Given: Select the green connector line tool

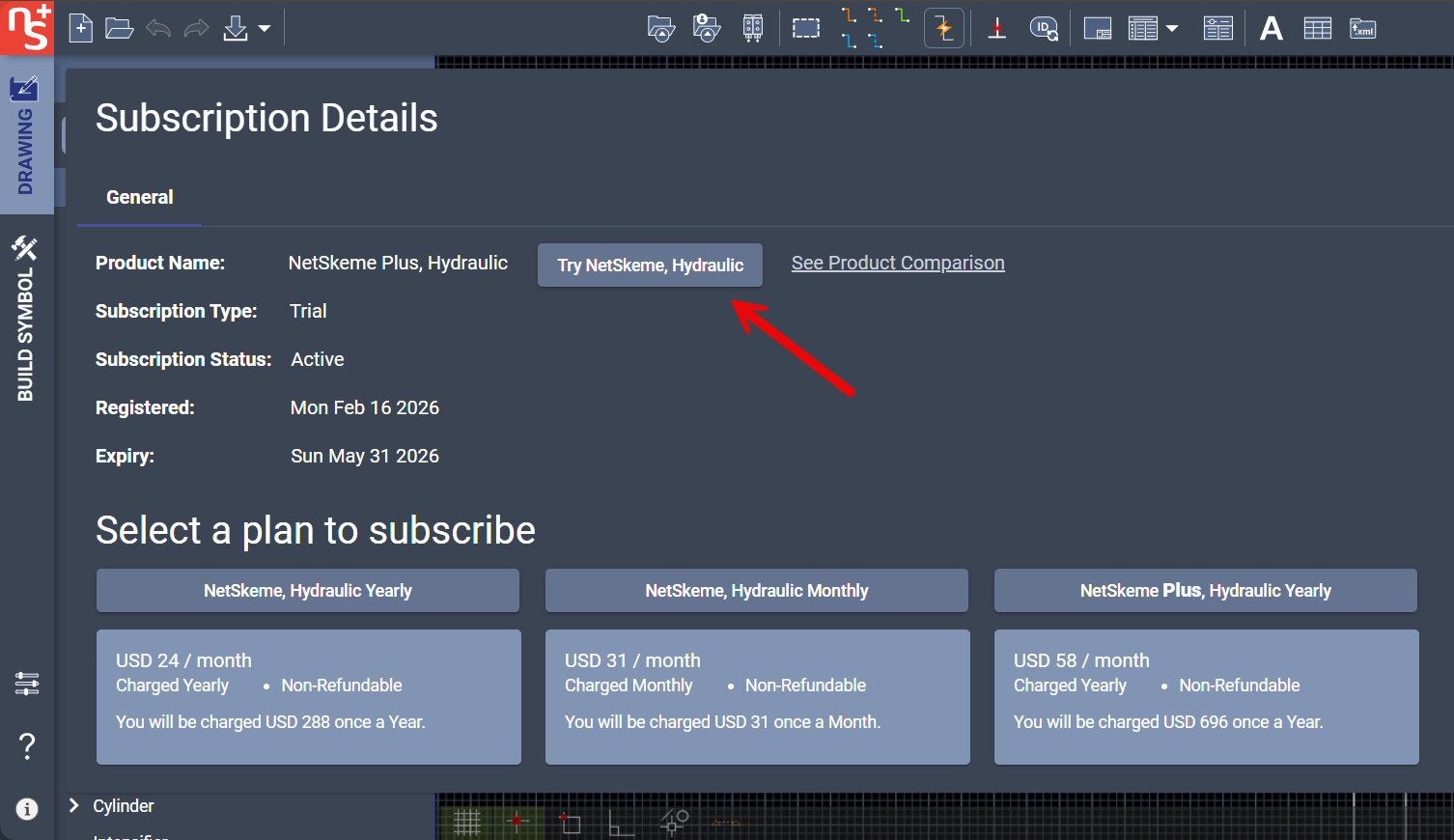Looking at the screenshot, I should tap(902, 14).
